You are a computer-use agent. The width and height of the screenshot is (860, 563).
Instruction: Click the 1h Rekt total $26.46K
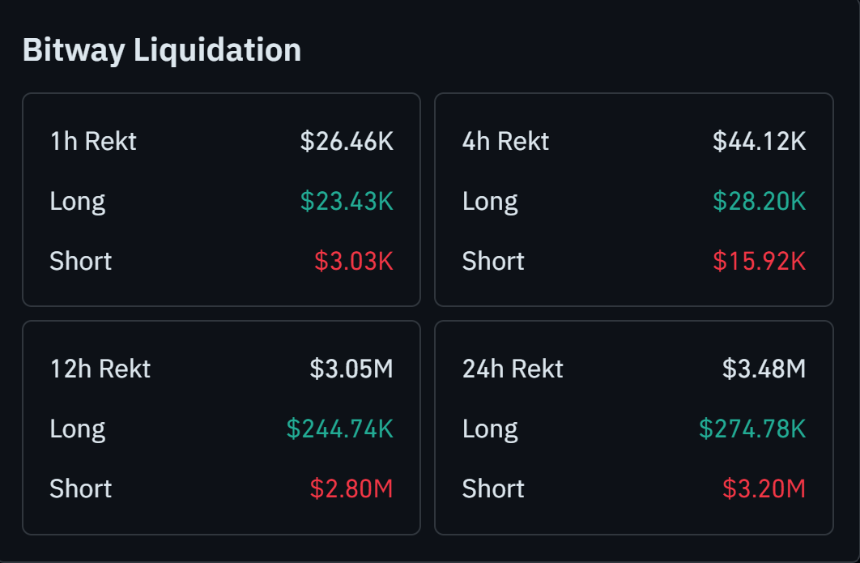click(x=347, y=142)
